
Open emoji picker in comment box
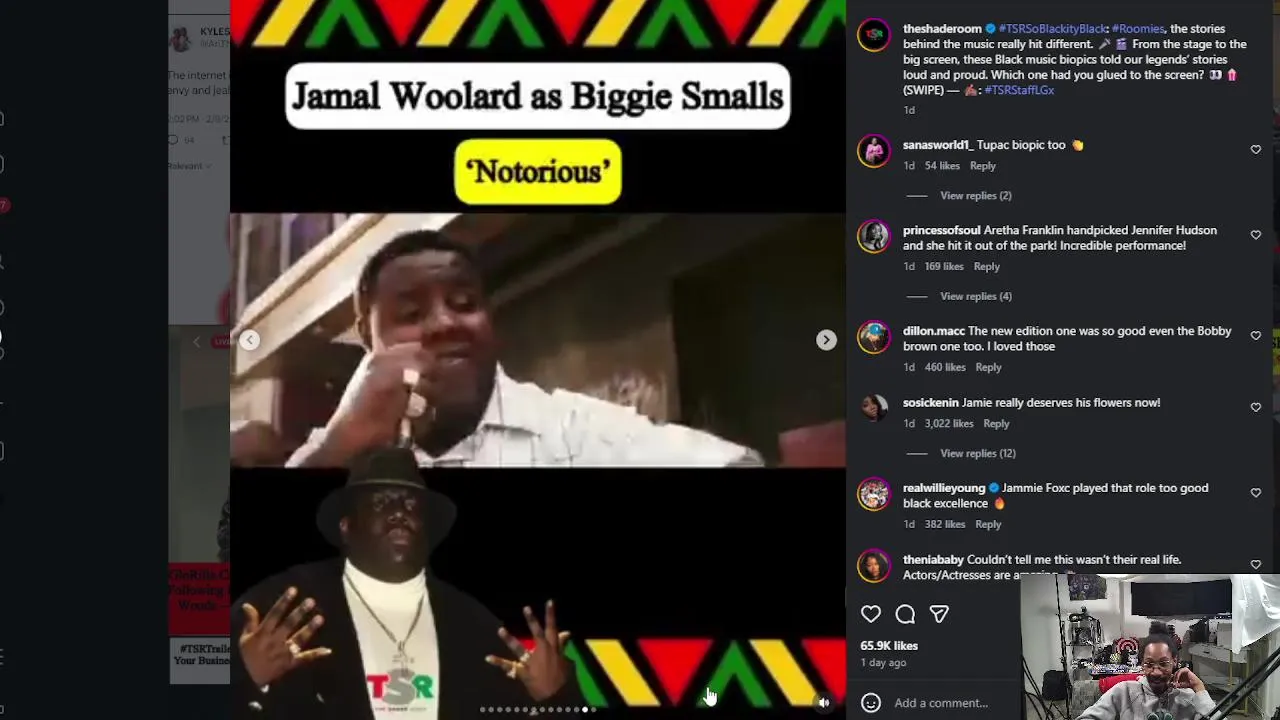(x=871, y=703)
